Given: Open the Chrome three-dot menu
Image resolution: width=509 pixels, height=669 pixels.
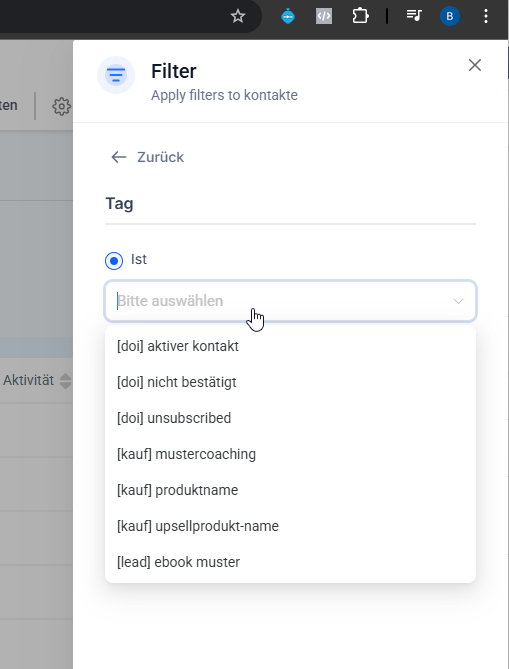Looking at the screenshot, I should coord(486,16).
